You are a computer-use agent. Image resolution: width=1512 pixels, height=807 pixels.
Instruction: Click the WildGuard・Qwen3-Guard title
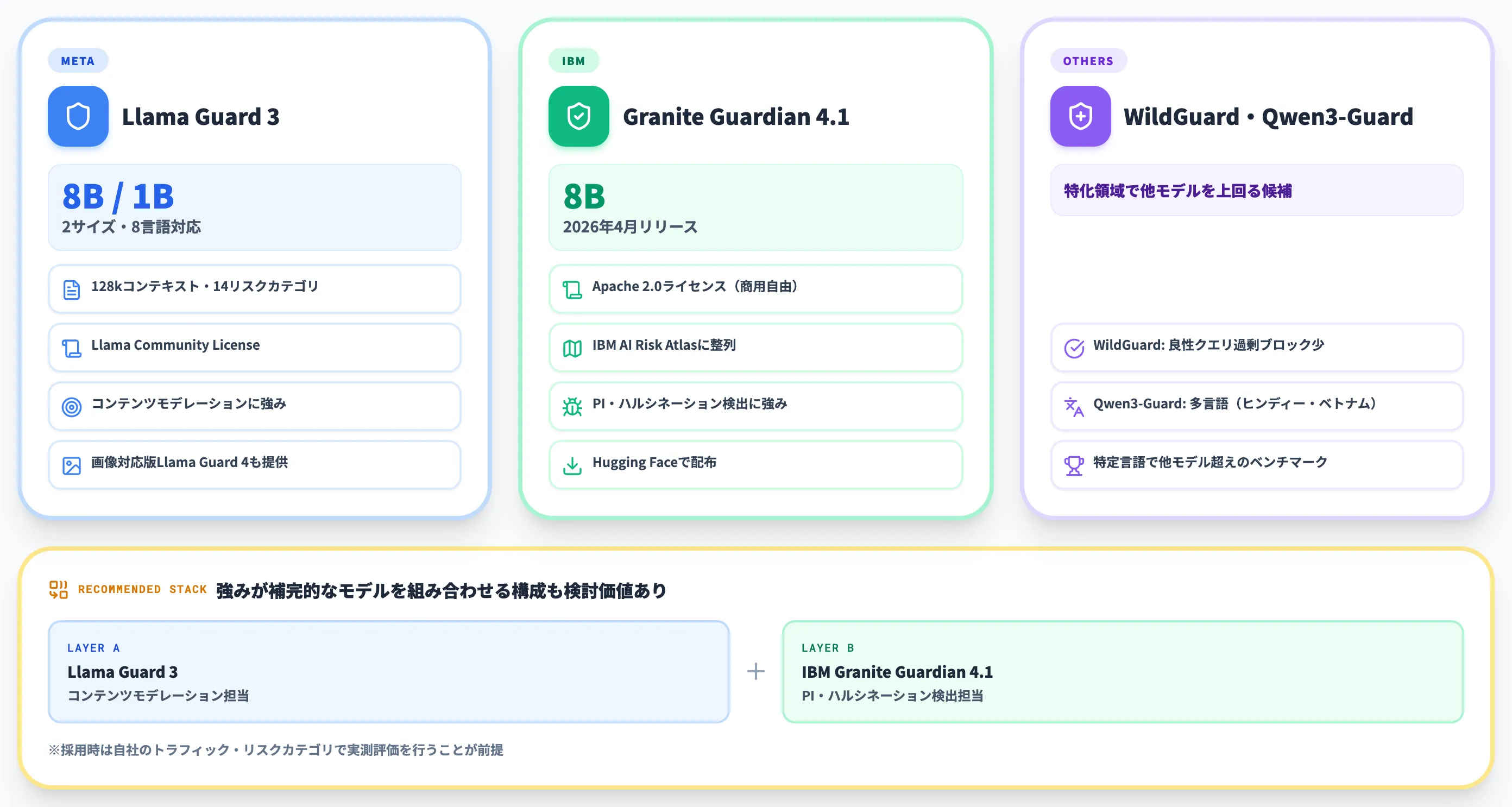1268,117
